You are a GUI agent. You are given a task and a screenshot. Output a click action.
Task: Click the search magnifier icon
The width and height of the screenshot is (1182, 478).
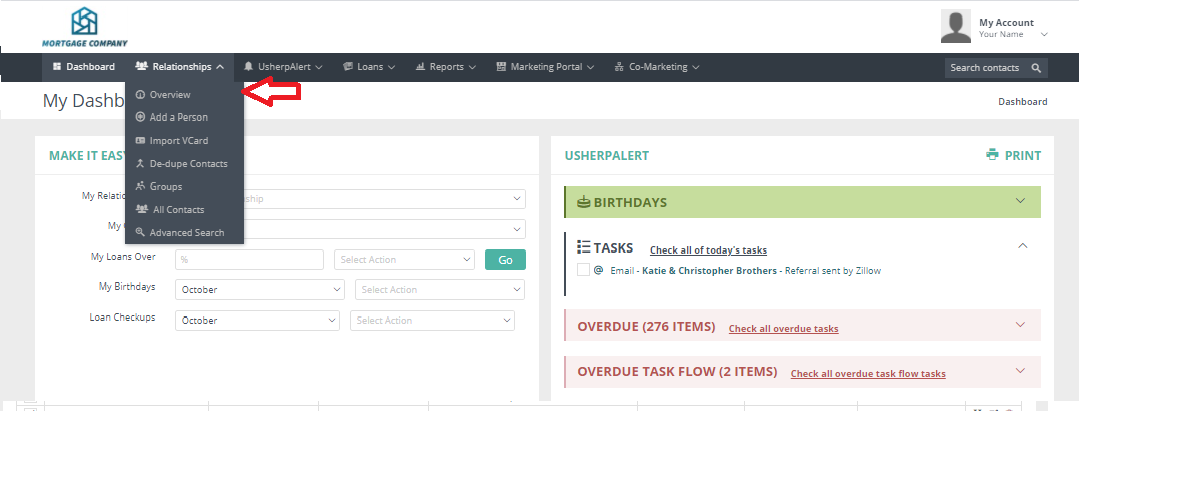pos(1036,68)
